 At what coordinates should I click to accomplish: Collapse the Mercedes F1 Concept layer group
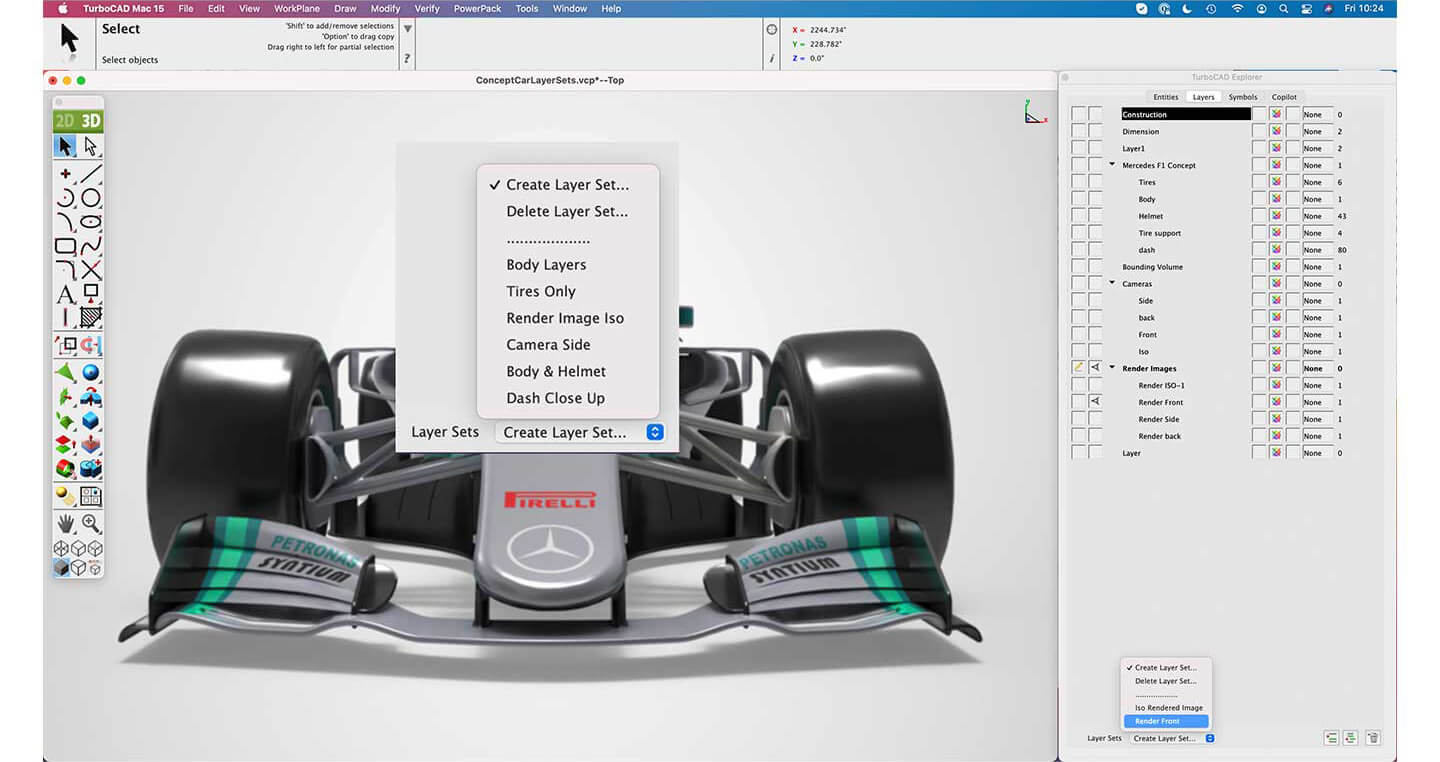pyautogui.click(x=1112, y=165)
